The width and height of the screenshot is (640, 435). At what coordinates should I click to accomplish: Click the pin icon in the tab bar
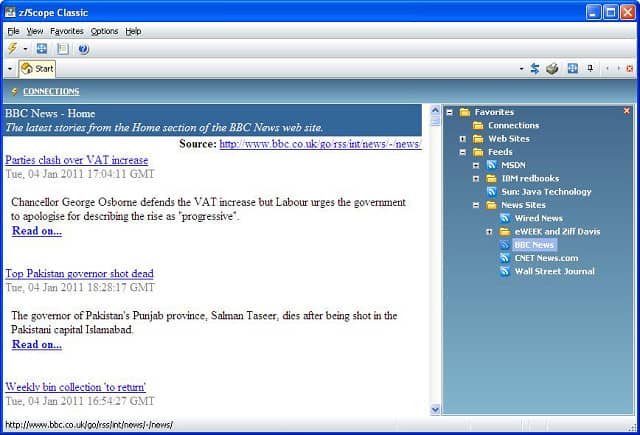(x=590, y=69)
